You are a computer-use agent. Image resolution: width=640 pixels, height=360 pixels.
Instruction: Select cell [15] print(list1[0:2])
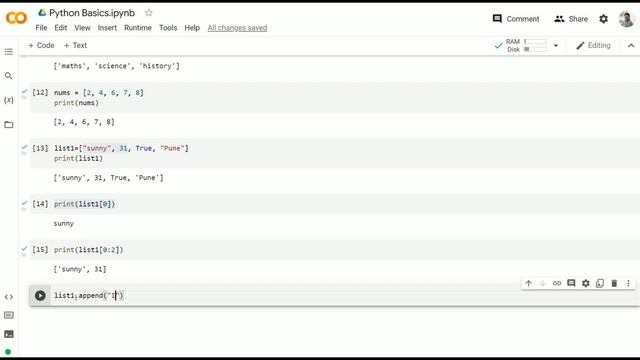point(335,249)
